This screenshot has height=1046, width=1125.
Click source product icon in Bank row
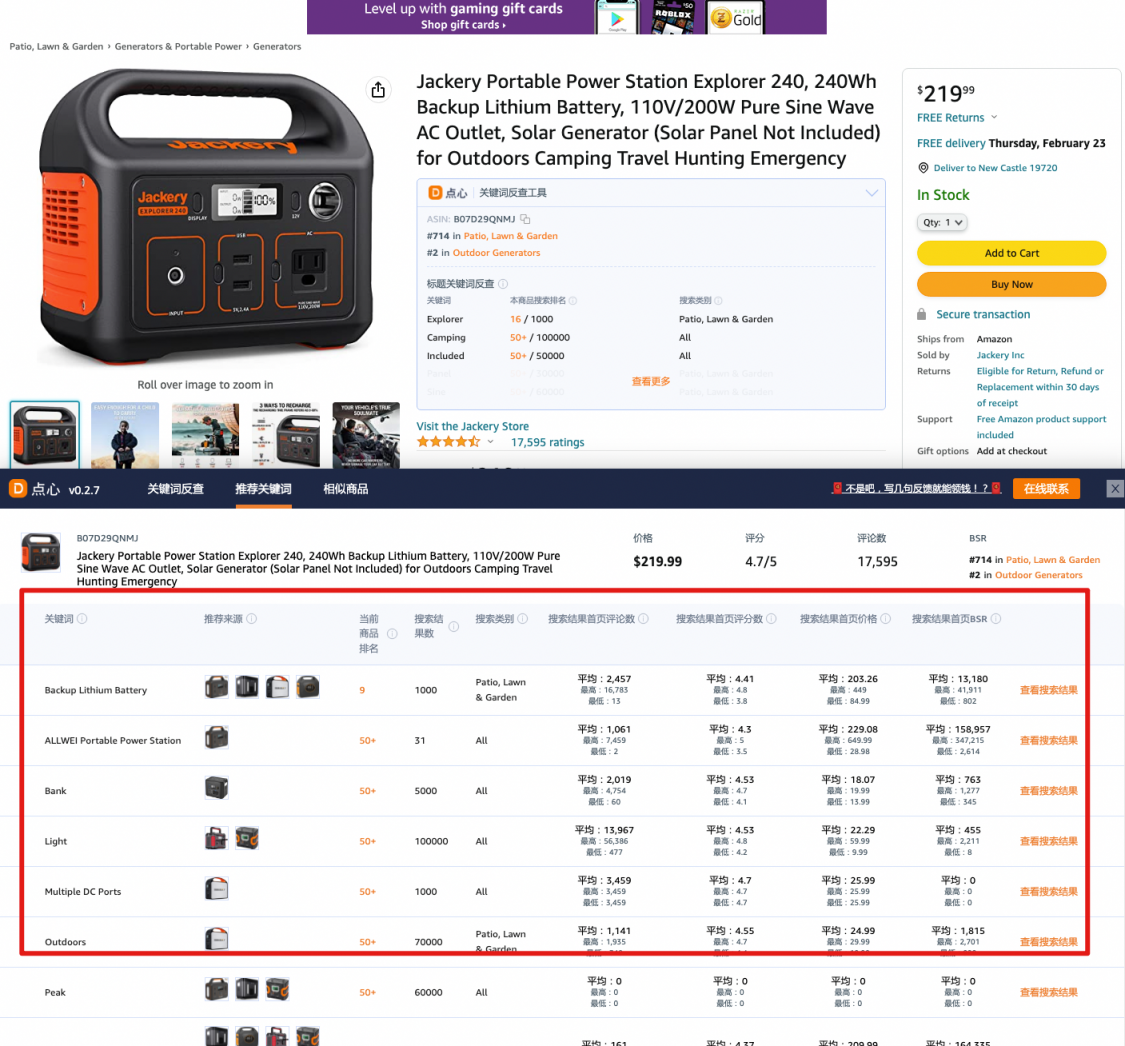tap(217, 788)
